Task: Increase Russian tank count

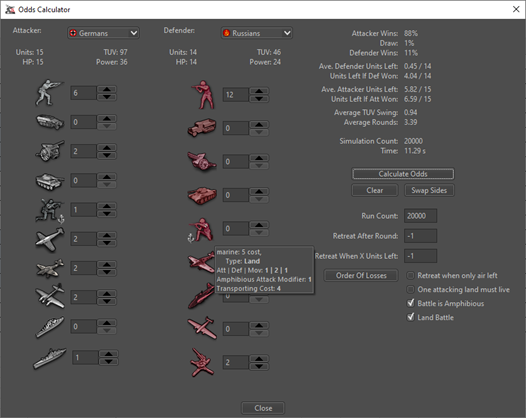Action: (259, 191)
